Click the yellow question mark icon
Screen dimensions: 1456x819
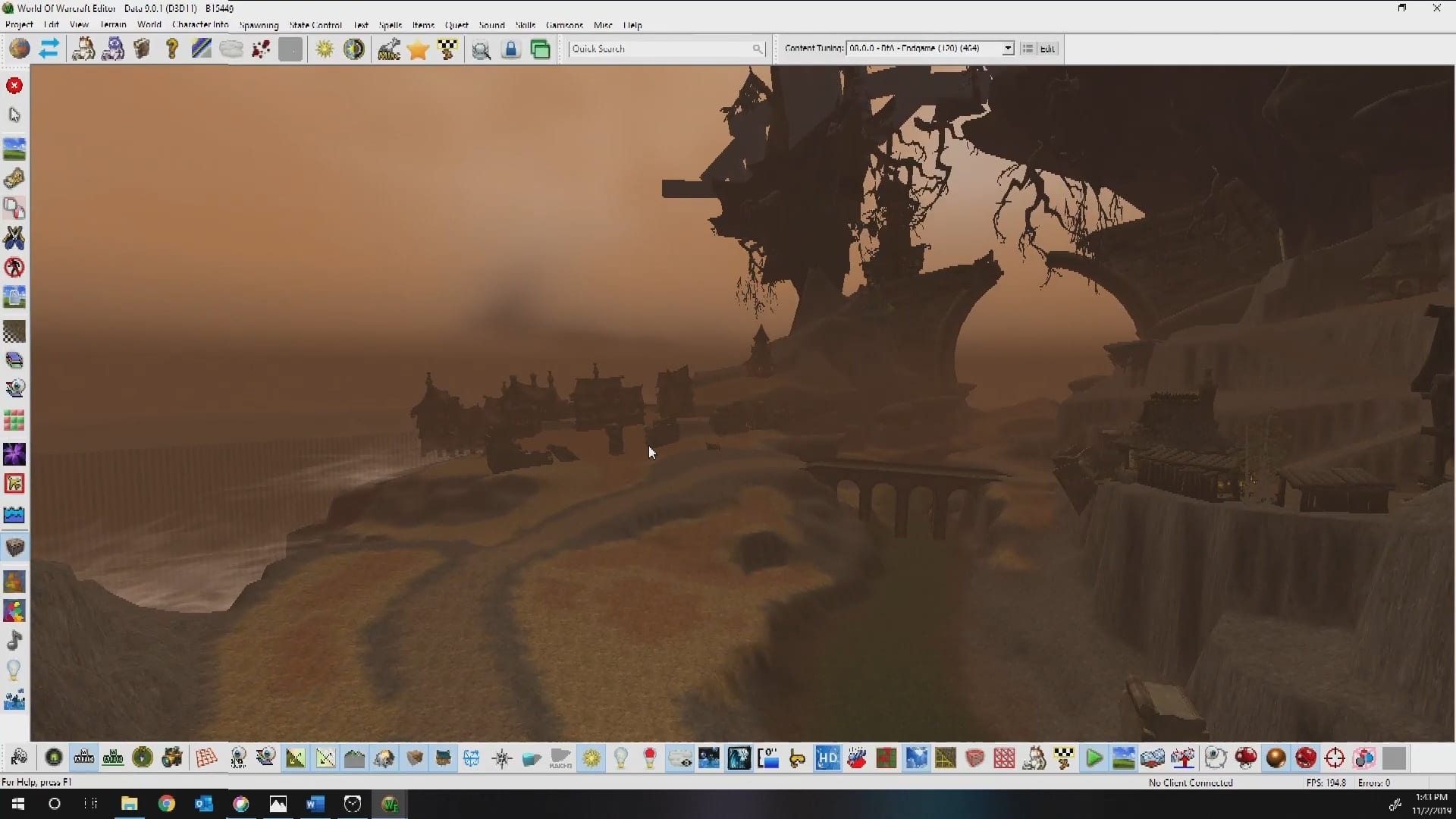(172, 49)
